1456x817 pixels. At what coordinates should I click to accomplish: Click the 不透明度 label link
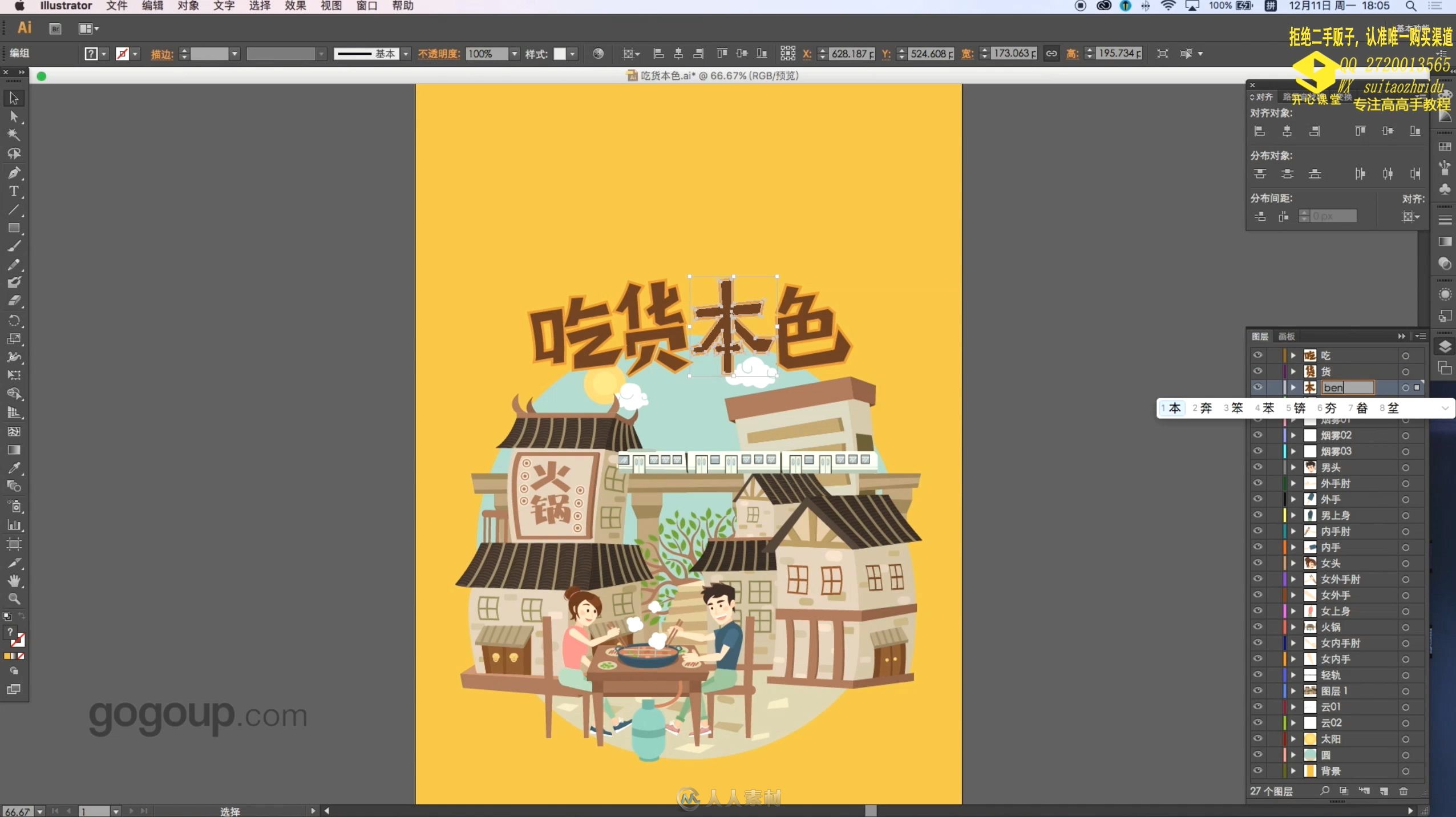(439, 54)
